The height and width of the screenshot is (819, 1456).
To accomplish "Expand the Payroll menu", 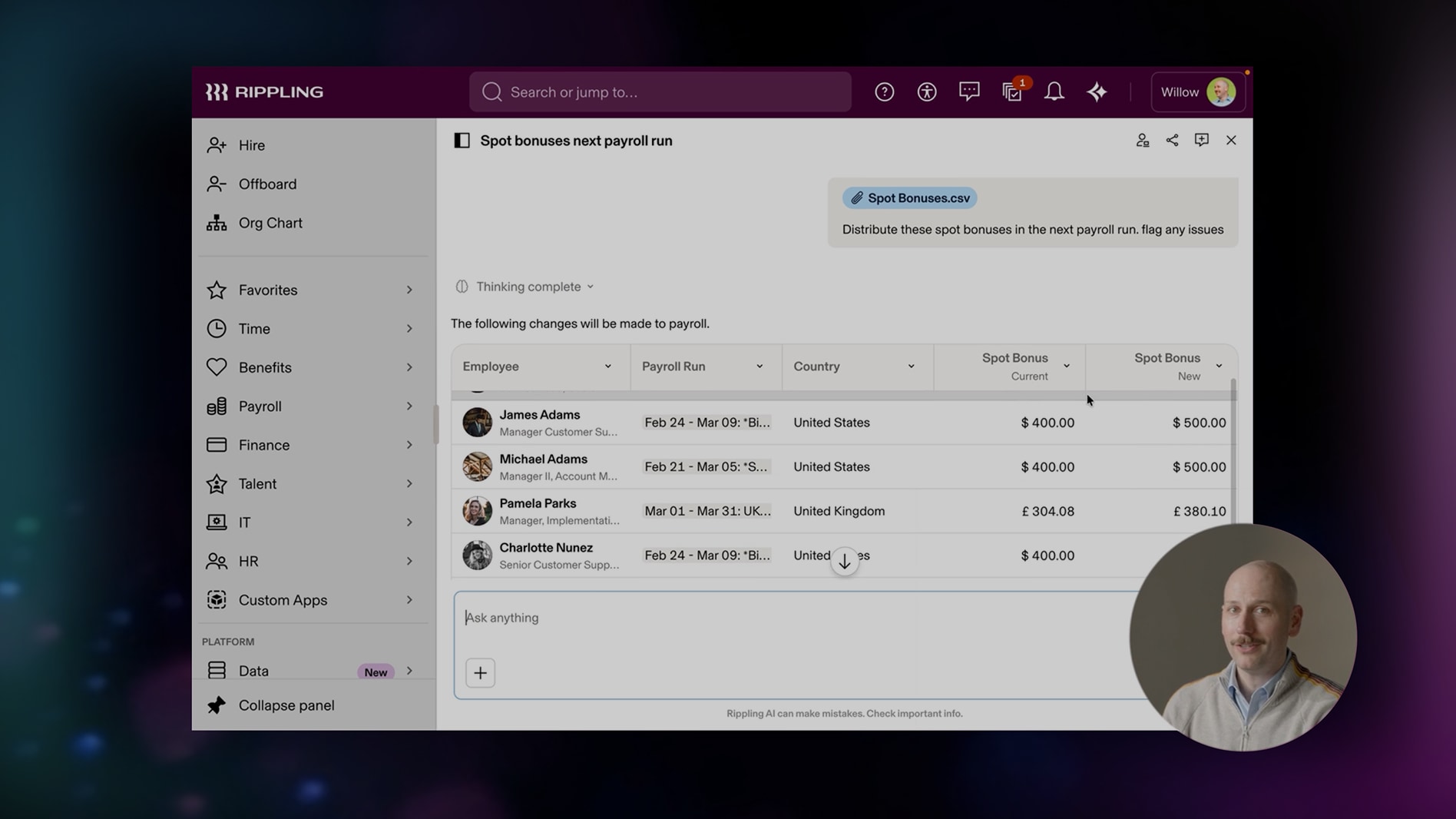I will tap(313, 406).
